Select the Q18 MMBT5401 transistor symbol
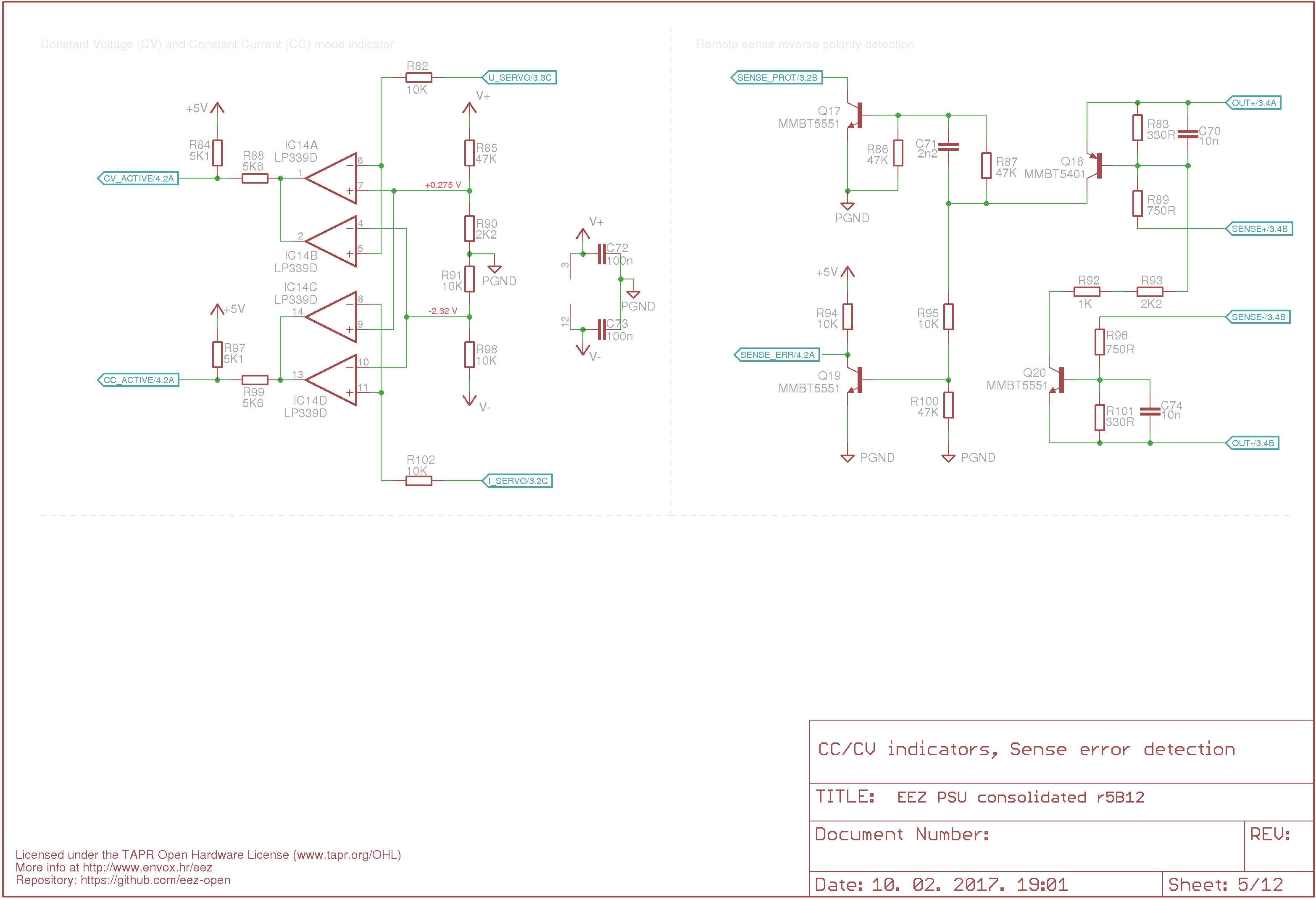The width and height of the screenshot is (1316, 900). click(x=1095, y=166)
